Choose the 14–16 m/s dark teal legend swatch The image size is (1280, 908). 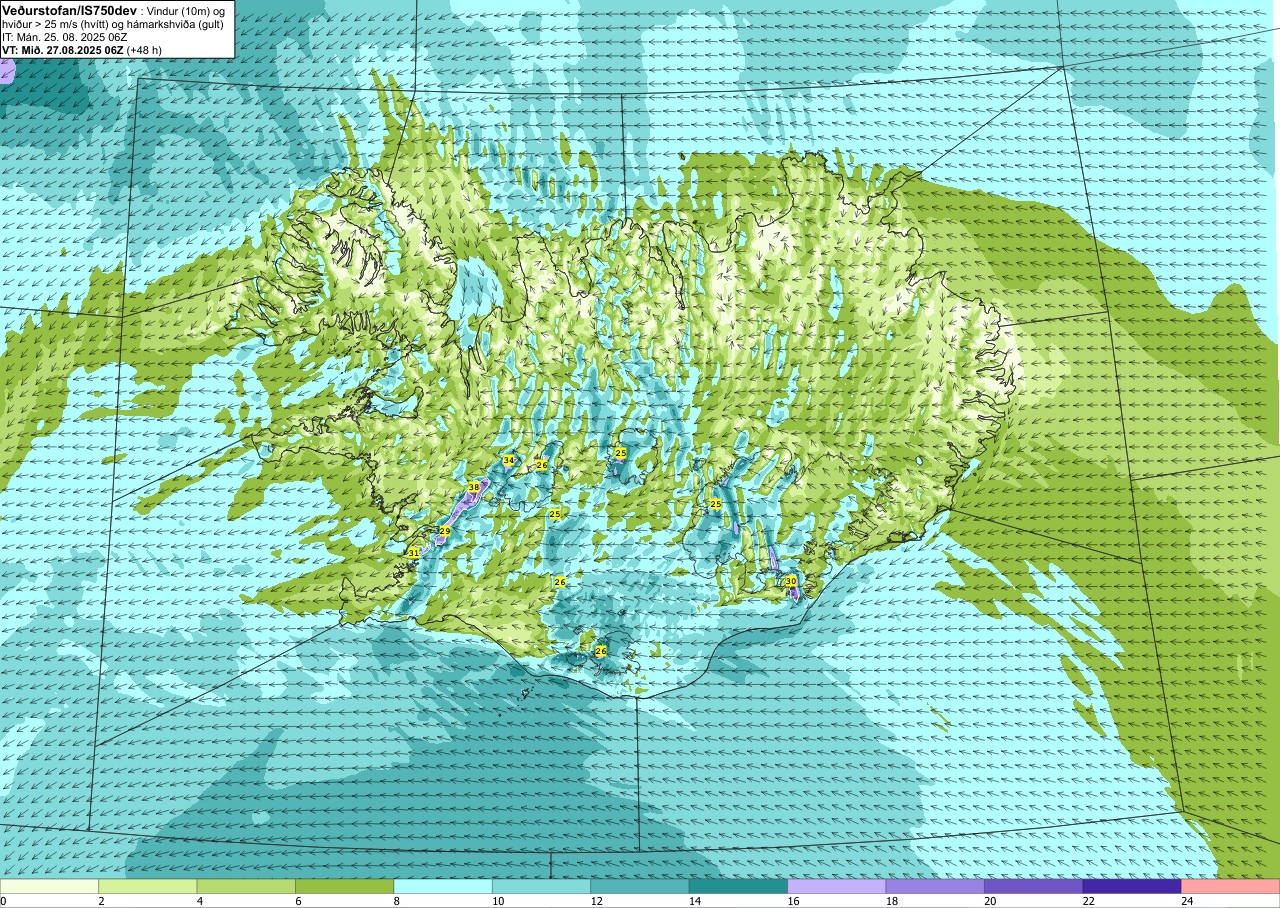tap(738, 886)
